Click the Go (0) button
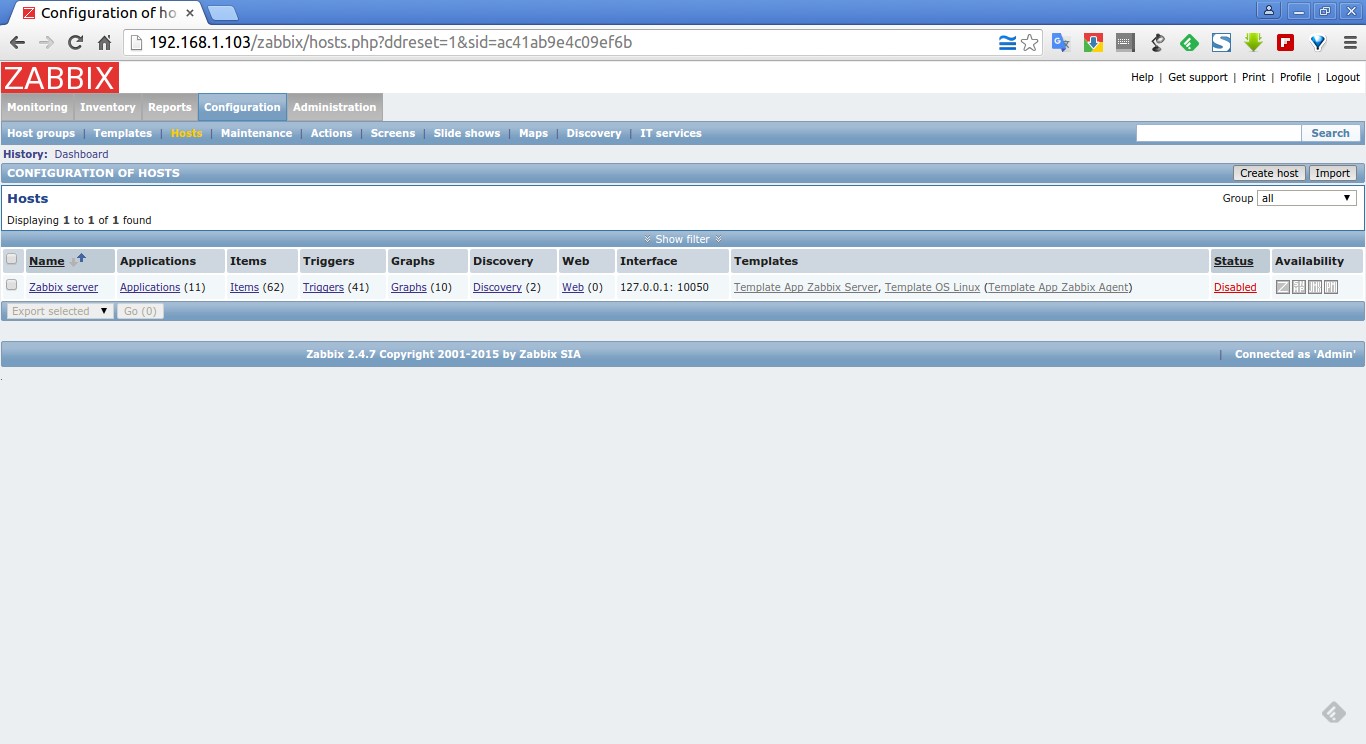Screen dimensions: 1366x744 point(140,311)
